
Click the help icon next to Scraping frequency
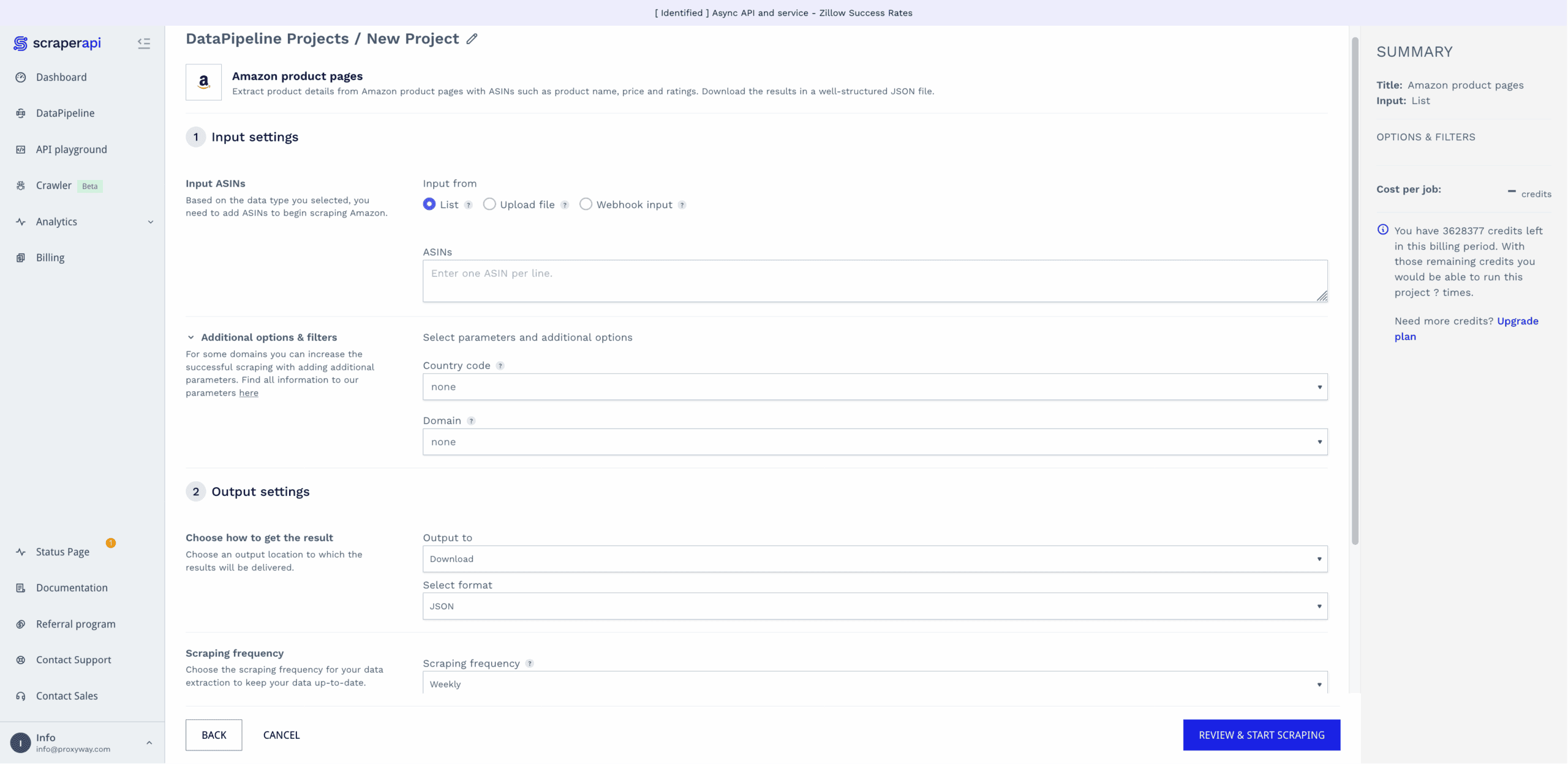click(530, 664)
